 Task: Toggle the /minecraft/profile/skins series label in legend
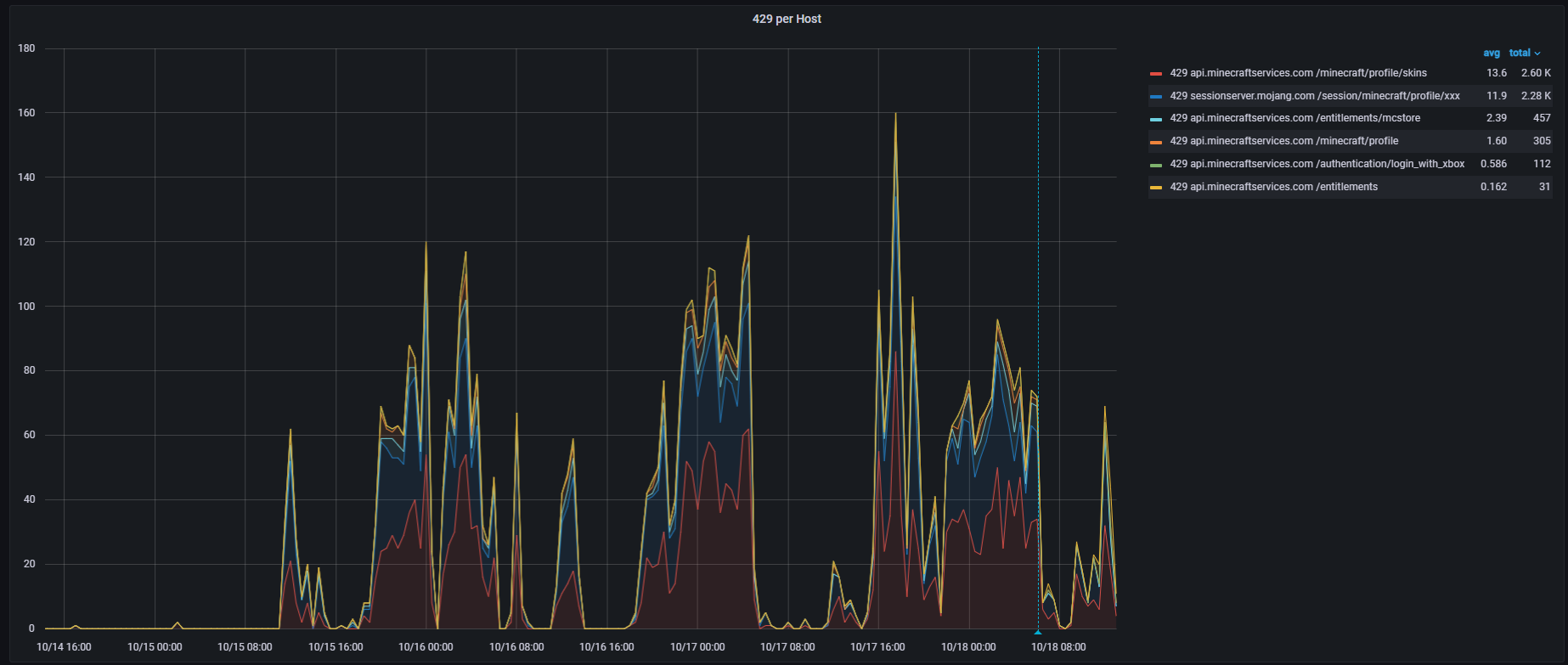(x=1297, y=73)
